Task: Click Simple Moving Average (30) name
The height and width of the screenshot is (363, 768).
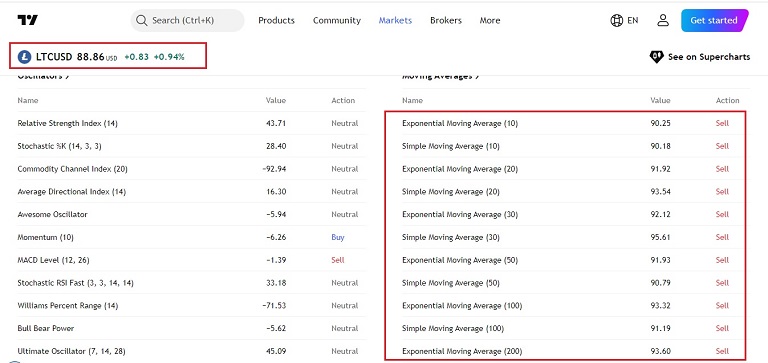Action: click(451, 237)
